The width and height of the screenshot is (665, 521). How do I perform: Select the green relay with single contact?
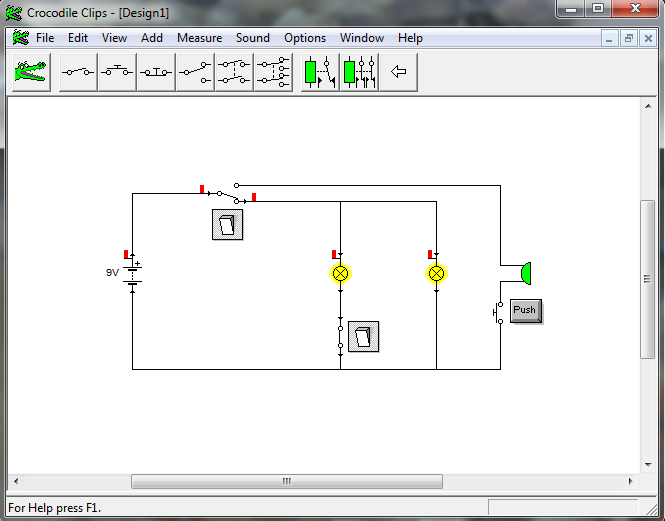coord(320,72)
